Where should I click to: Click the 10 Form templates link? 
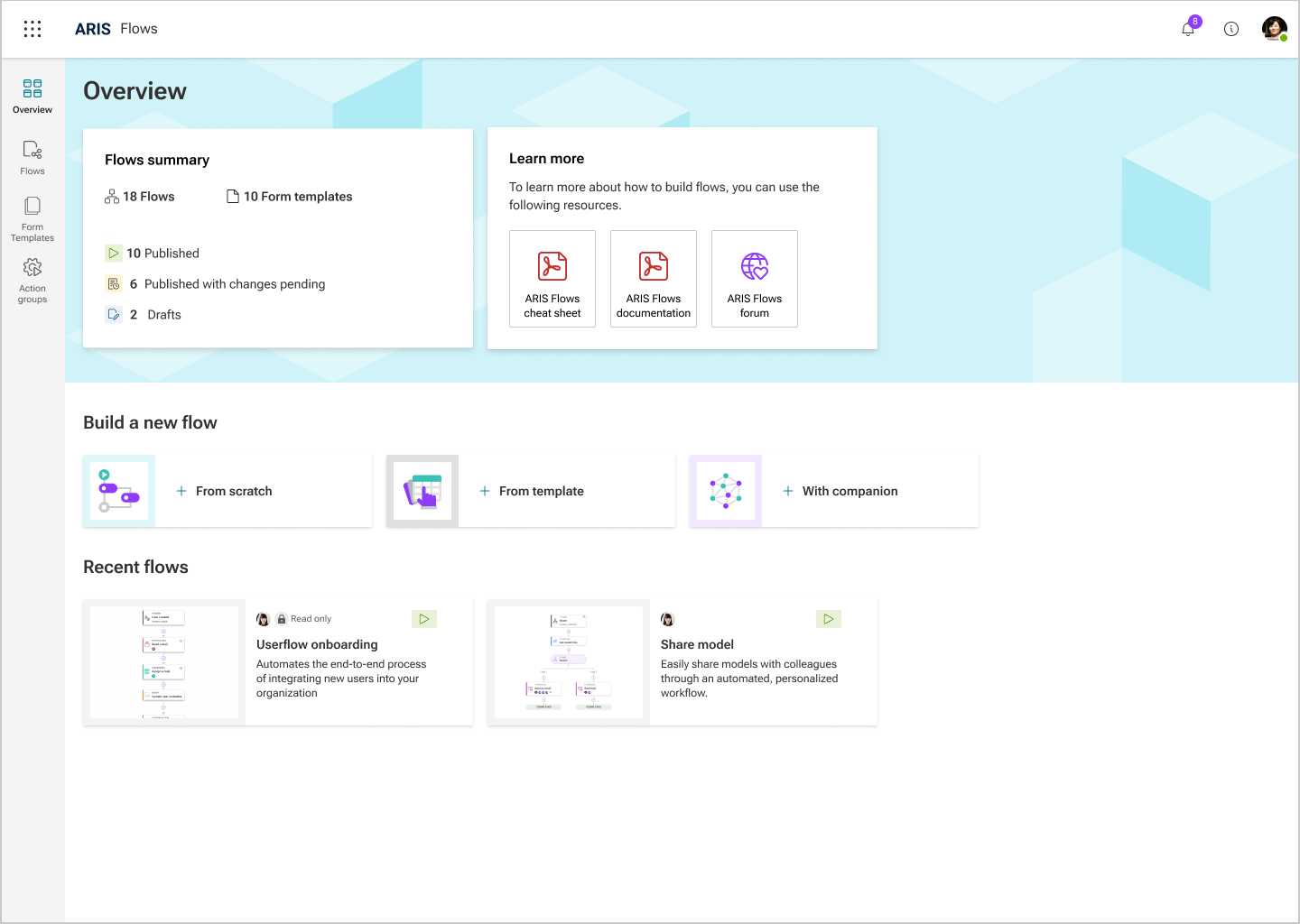pos(289,197)
